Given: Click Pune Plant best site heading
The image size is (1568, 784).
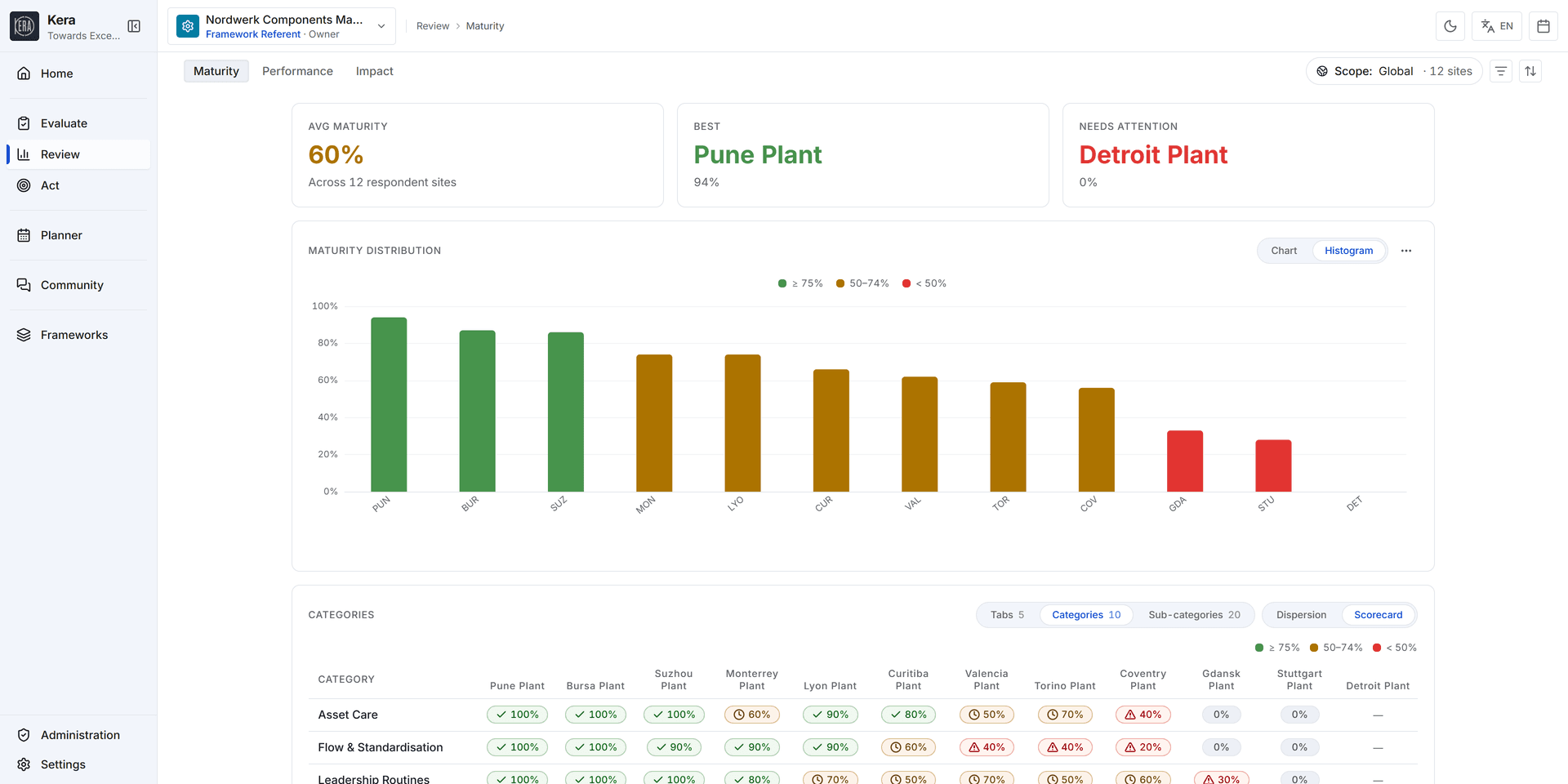Looking at the screenshot, I should 757,154.
